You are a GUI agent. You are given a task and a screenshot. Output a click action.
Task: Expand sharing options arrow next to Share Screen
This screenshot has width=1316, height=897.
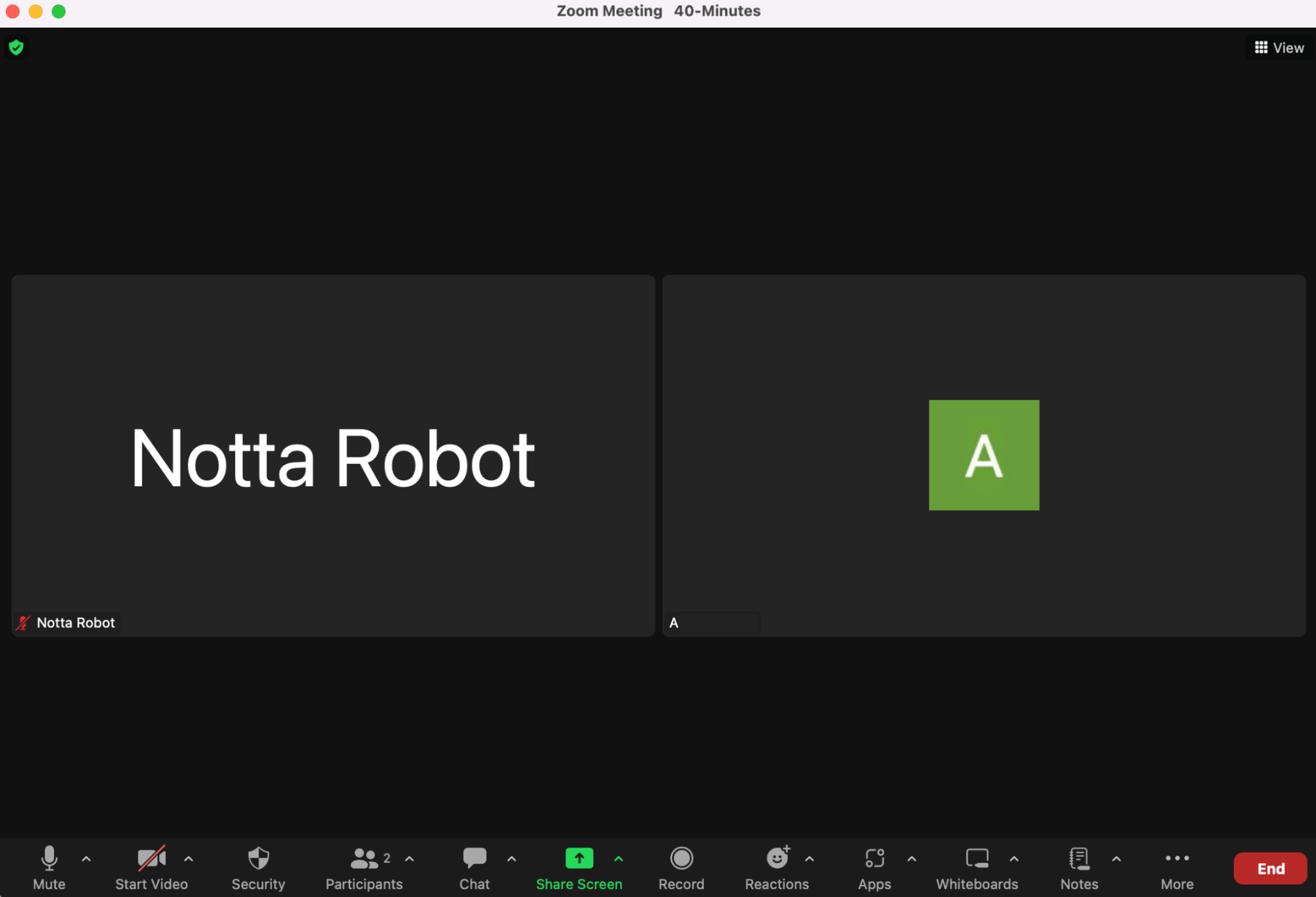(619, 859)
